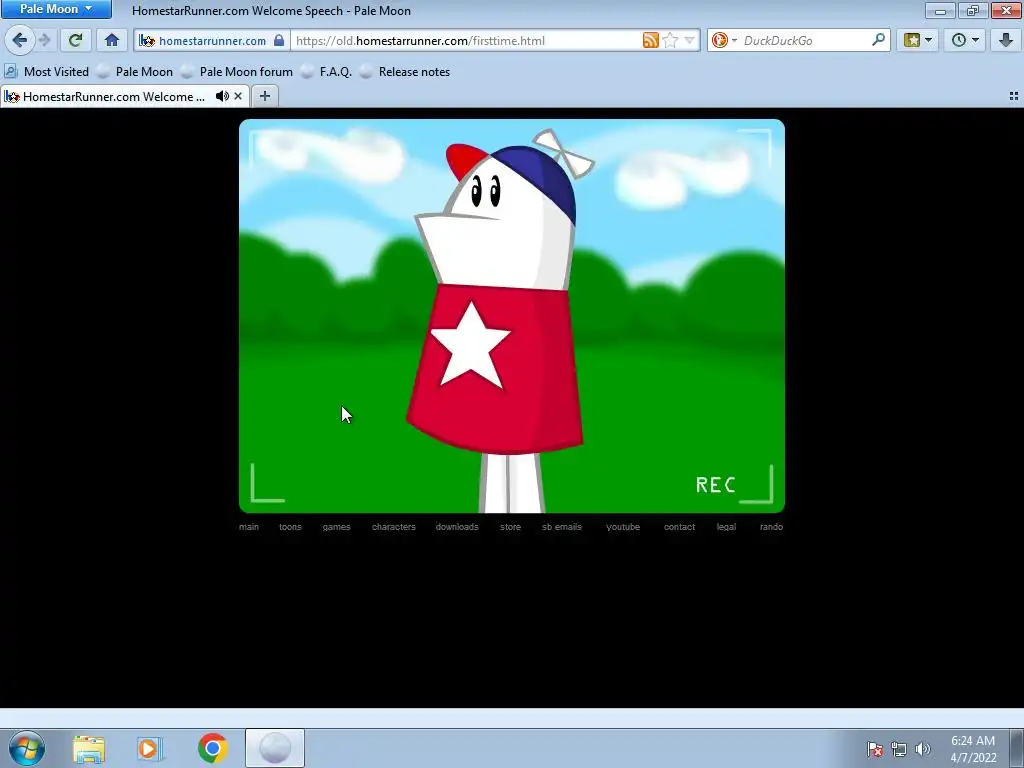This screenshot has height=768, width=1024.
Task: Launch Windows Media Player from taskbar
Action: pos(150,748)
